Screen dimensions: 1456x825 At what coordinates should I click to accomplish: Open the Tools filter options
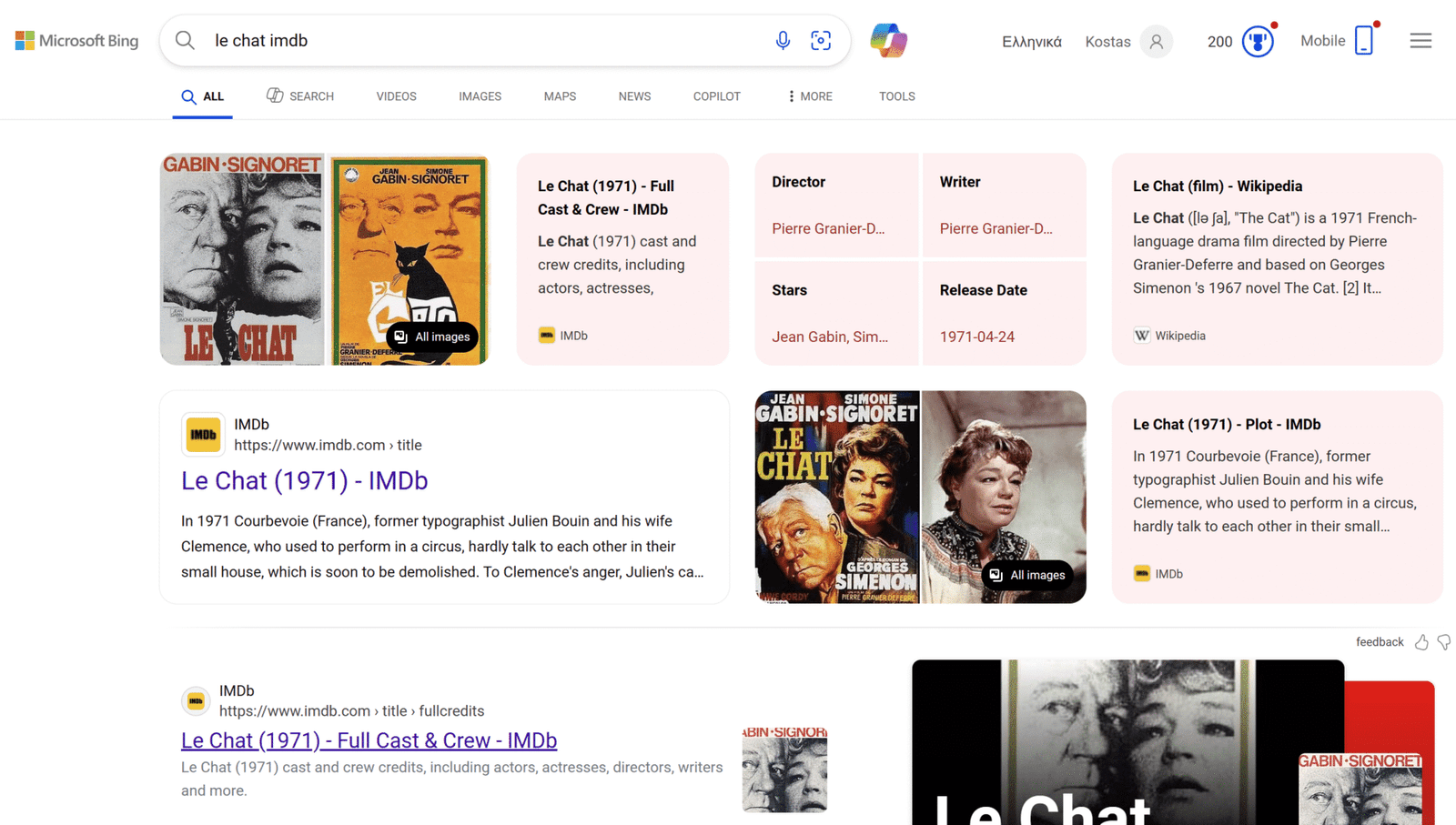coord(896,96)
